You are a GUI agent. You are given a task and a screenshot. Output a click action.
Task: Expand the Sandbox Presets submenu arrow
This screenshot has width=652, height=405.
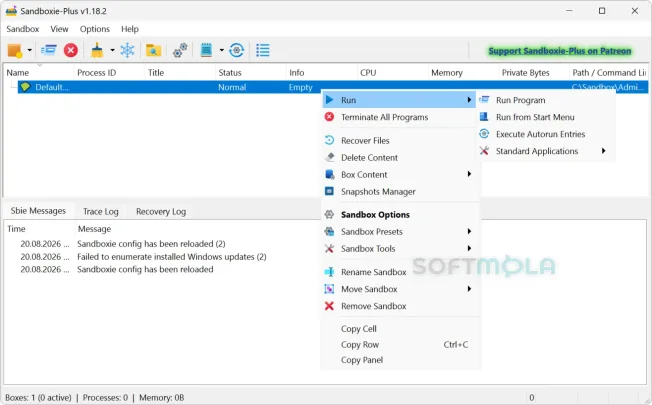469,231
